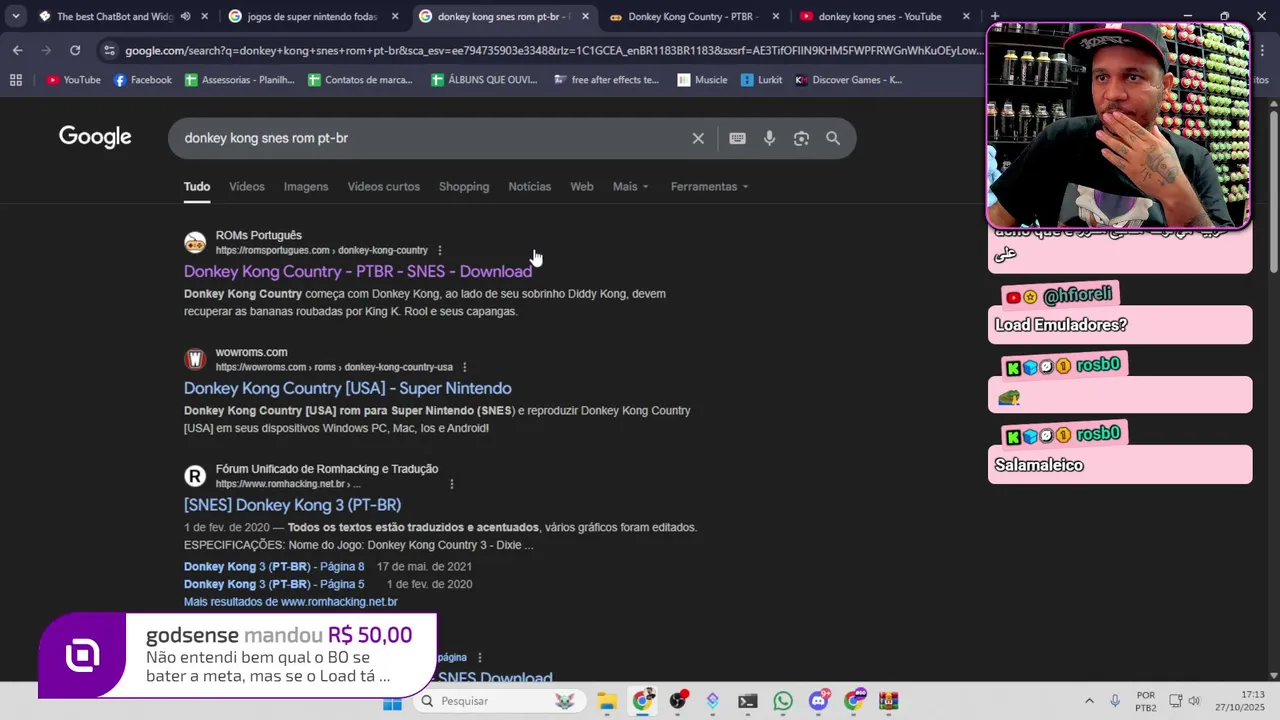This screenshot has width=1280, height=720.
Task: Open free after effects te... bookmark
Action: [x=607, y=80]
